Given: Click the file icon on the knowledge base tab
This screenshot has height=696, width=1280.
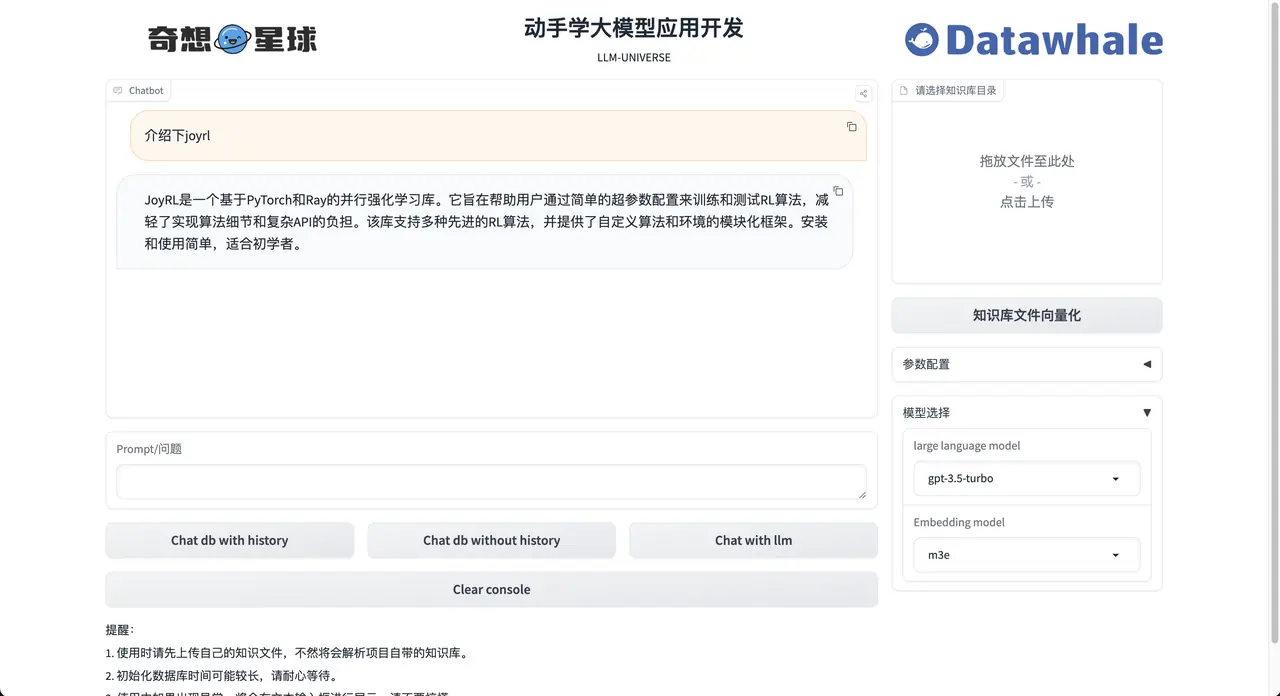Looking at the screenshot, I should (903, 90).
